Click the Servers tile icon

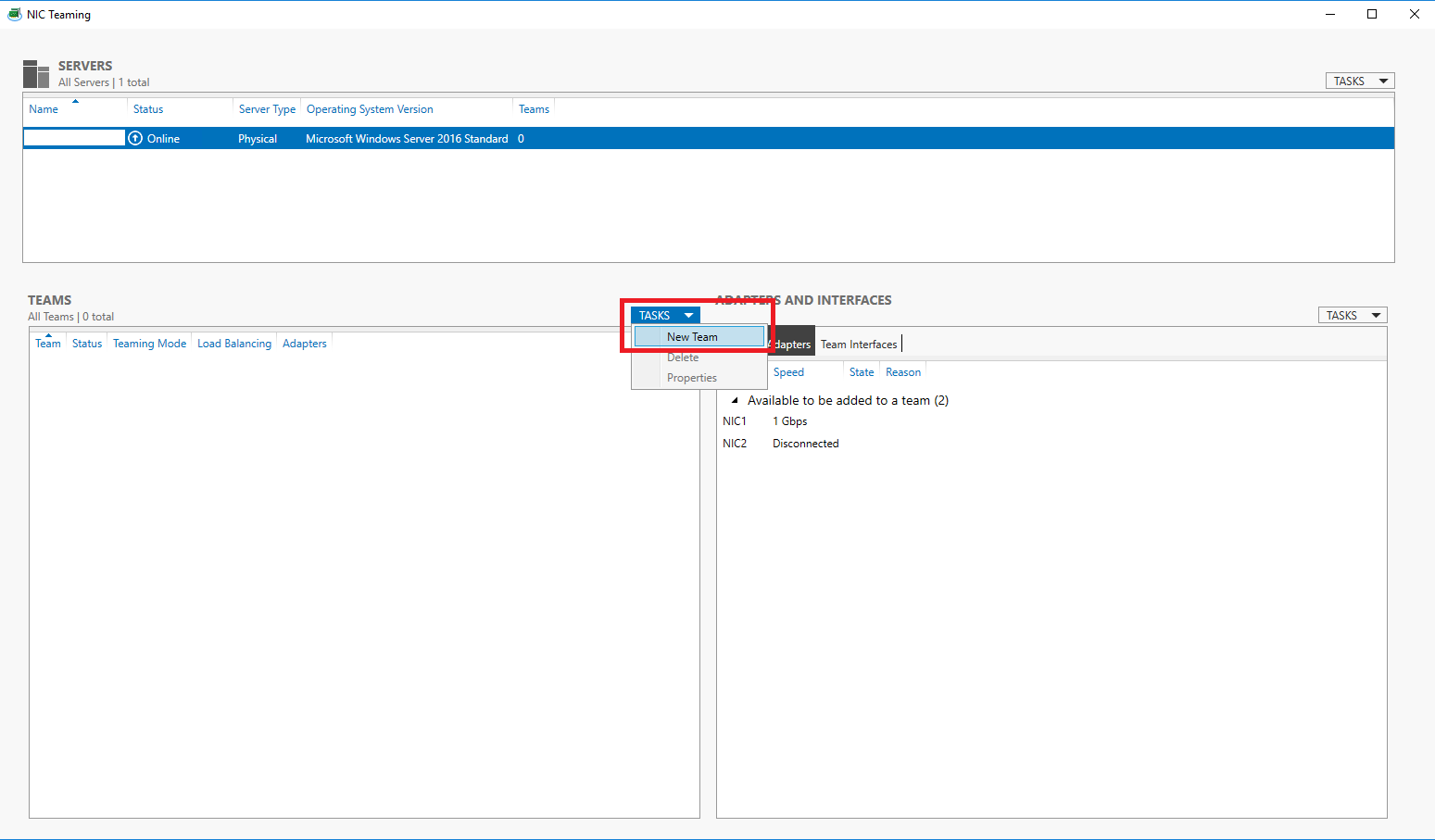click(x=36, y=74)
